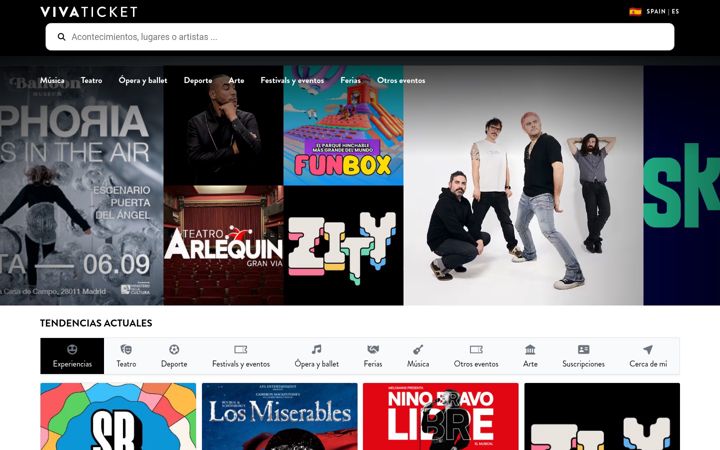Select the Teatro trend tab label
Screen dimensions: 720x450
point(126,364)
